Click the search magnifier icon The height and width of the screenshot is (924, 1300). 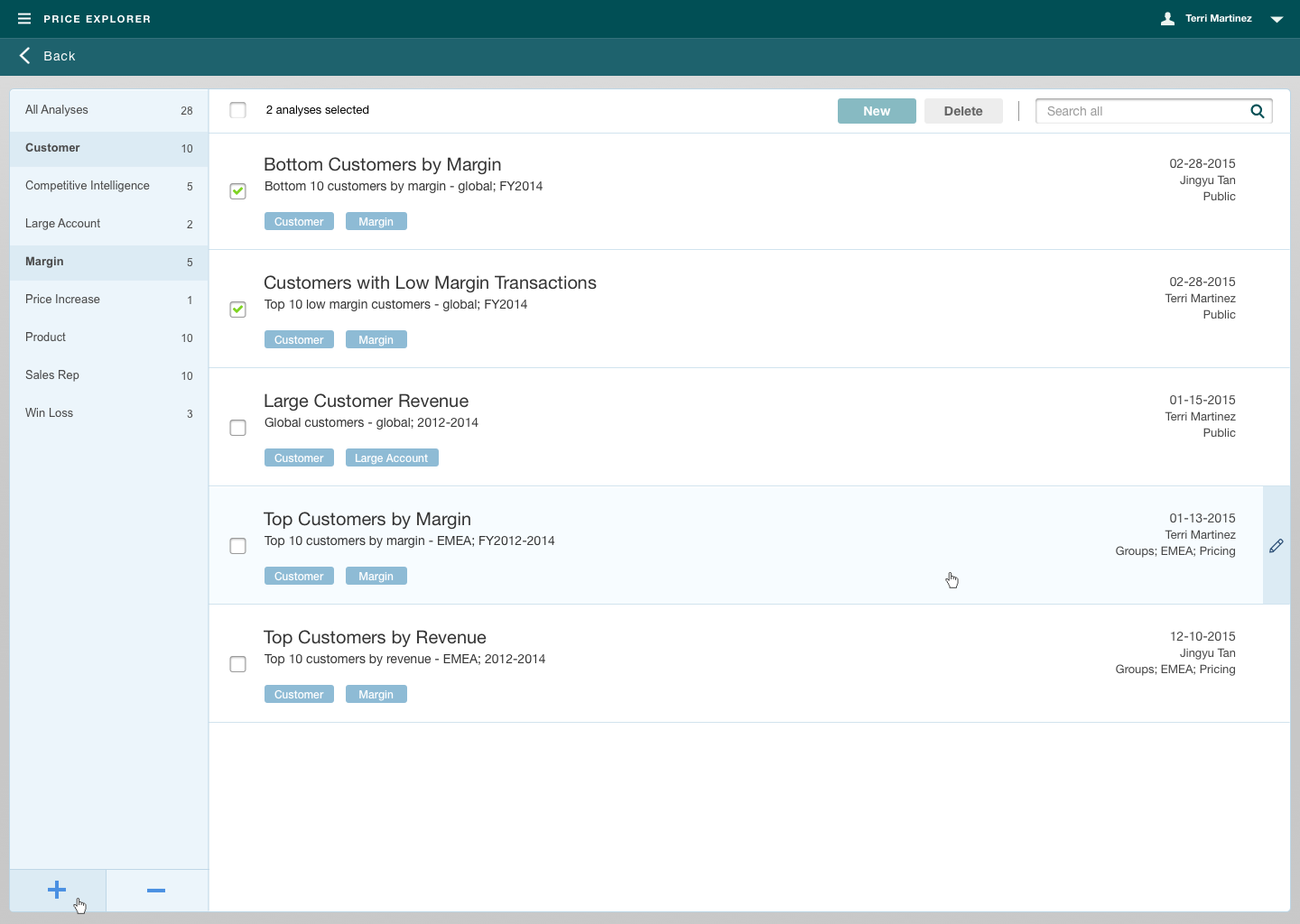1257,111
